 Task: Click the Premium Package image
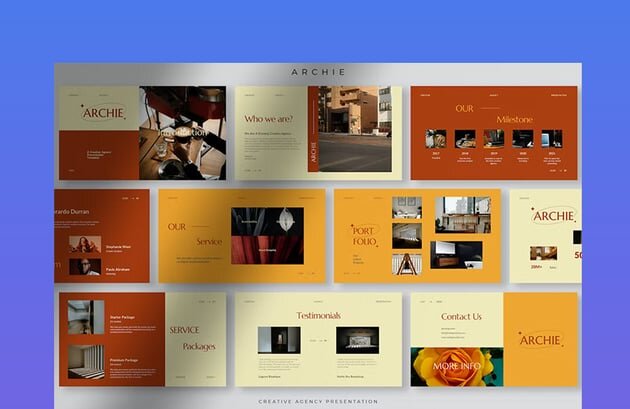pos(85,362)
